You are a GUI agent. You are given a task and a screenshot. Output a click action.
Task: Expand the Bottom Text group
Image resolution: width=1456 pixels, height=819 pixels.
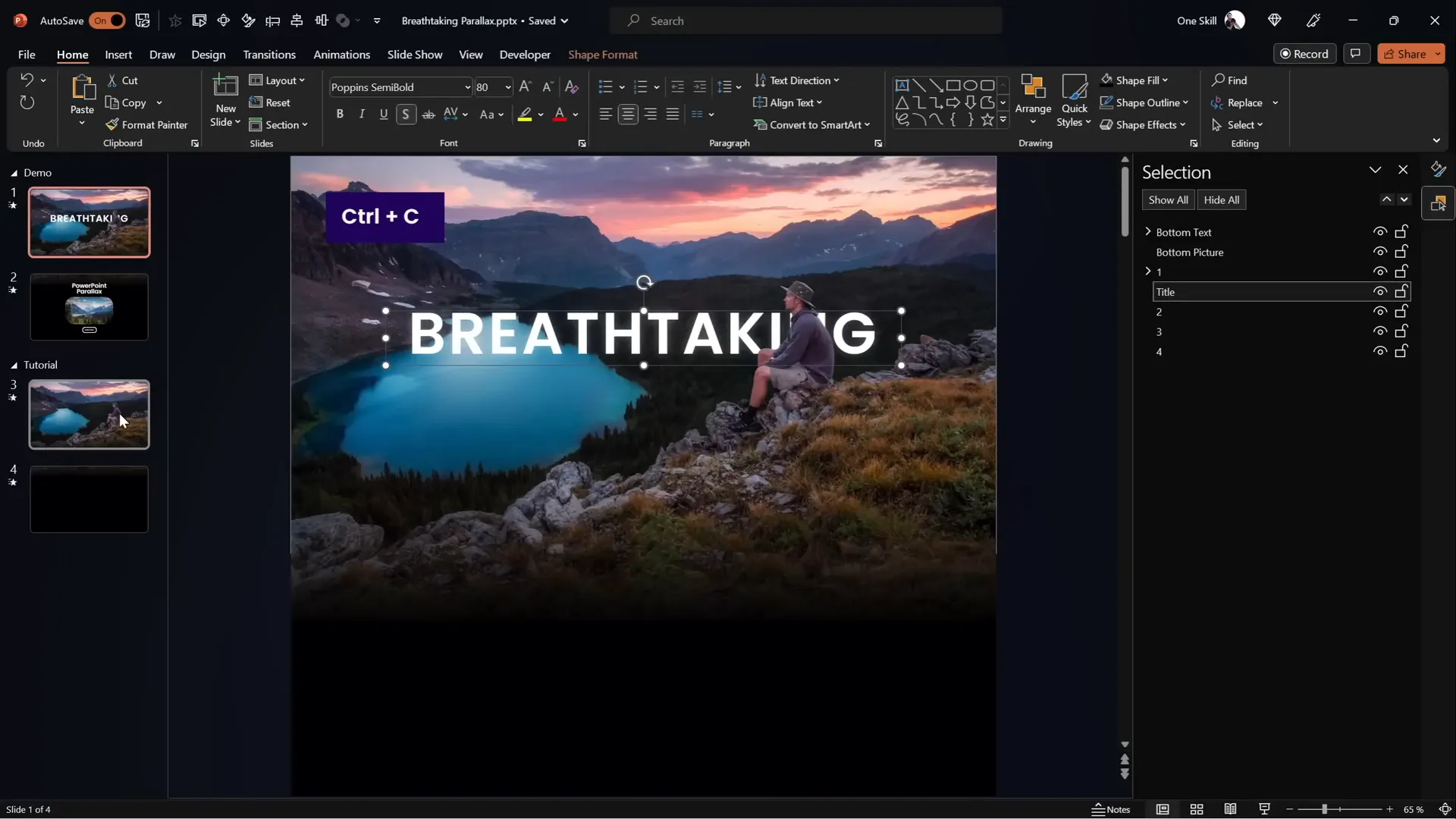pos(1148,231)
